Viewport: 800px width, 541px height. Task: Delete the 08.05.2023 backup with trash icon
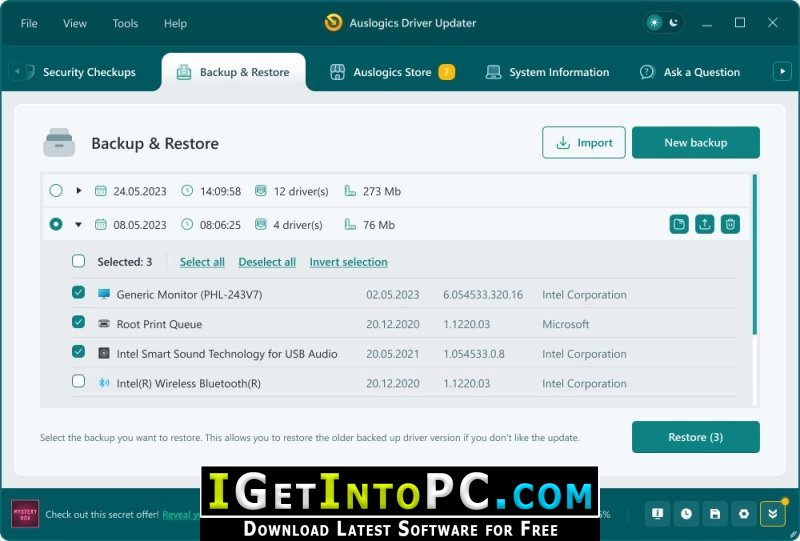click(x=730, y=224)
